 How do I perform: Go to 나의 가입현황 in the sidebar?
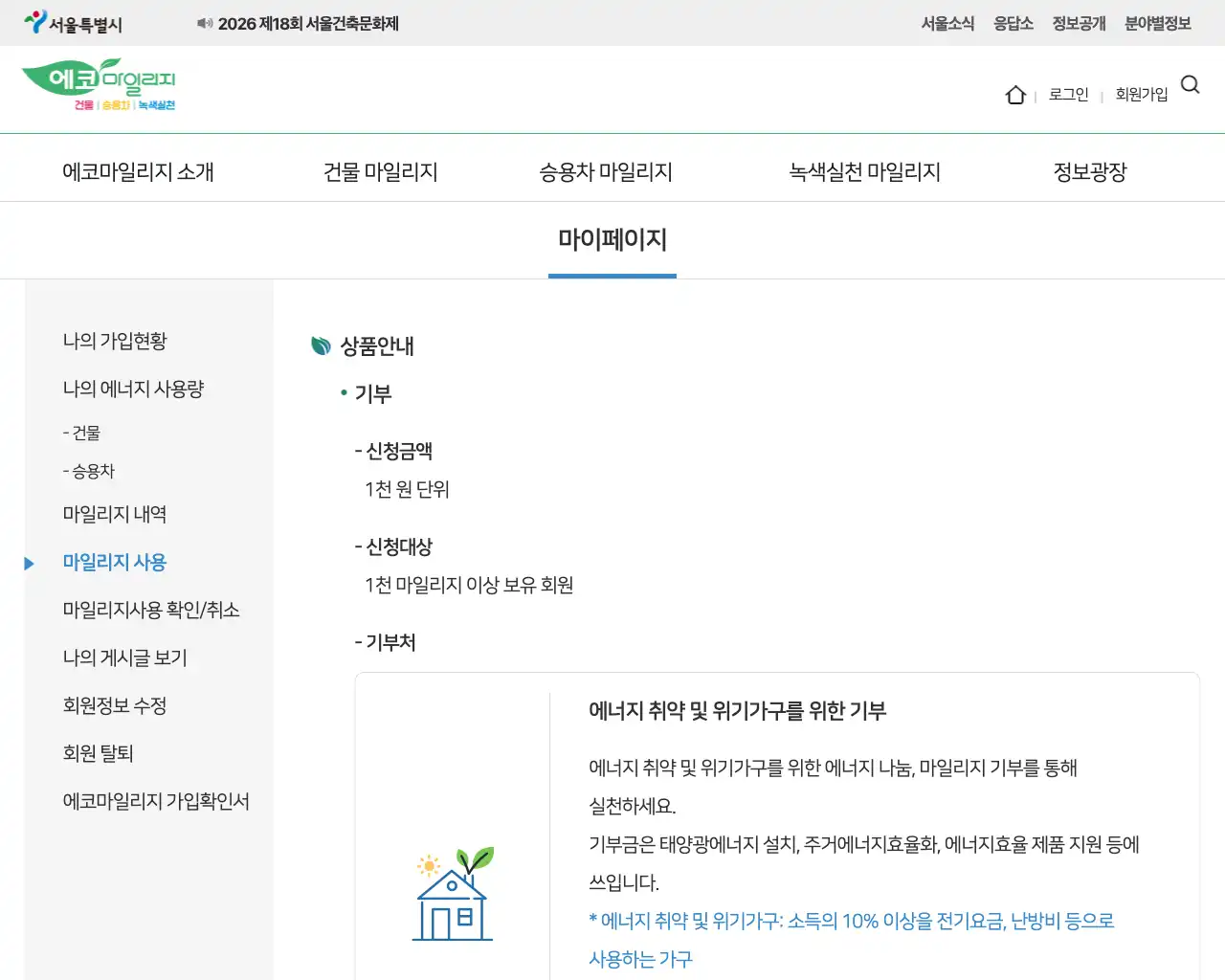pyautogui.click(x=115, y=341)
